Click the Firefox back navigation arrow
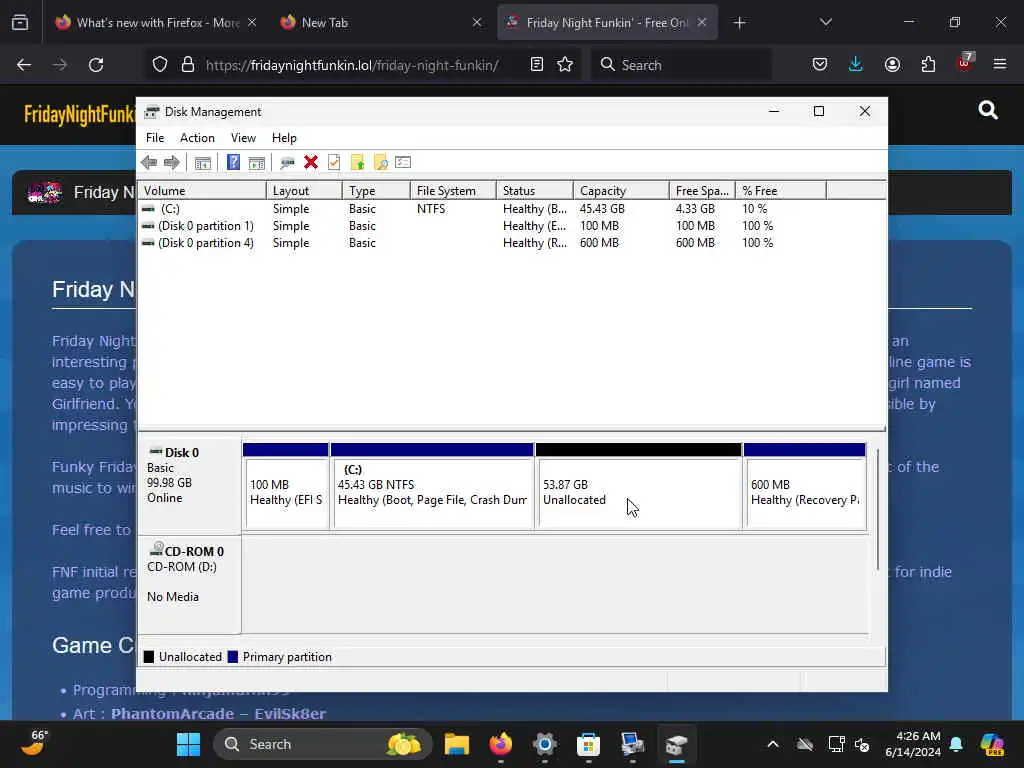This screenshot has height=768, width=1024. pyautogui.click(x=24, y=65)
